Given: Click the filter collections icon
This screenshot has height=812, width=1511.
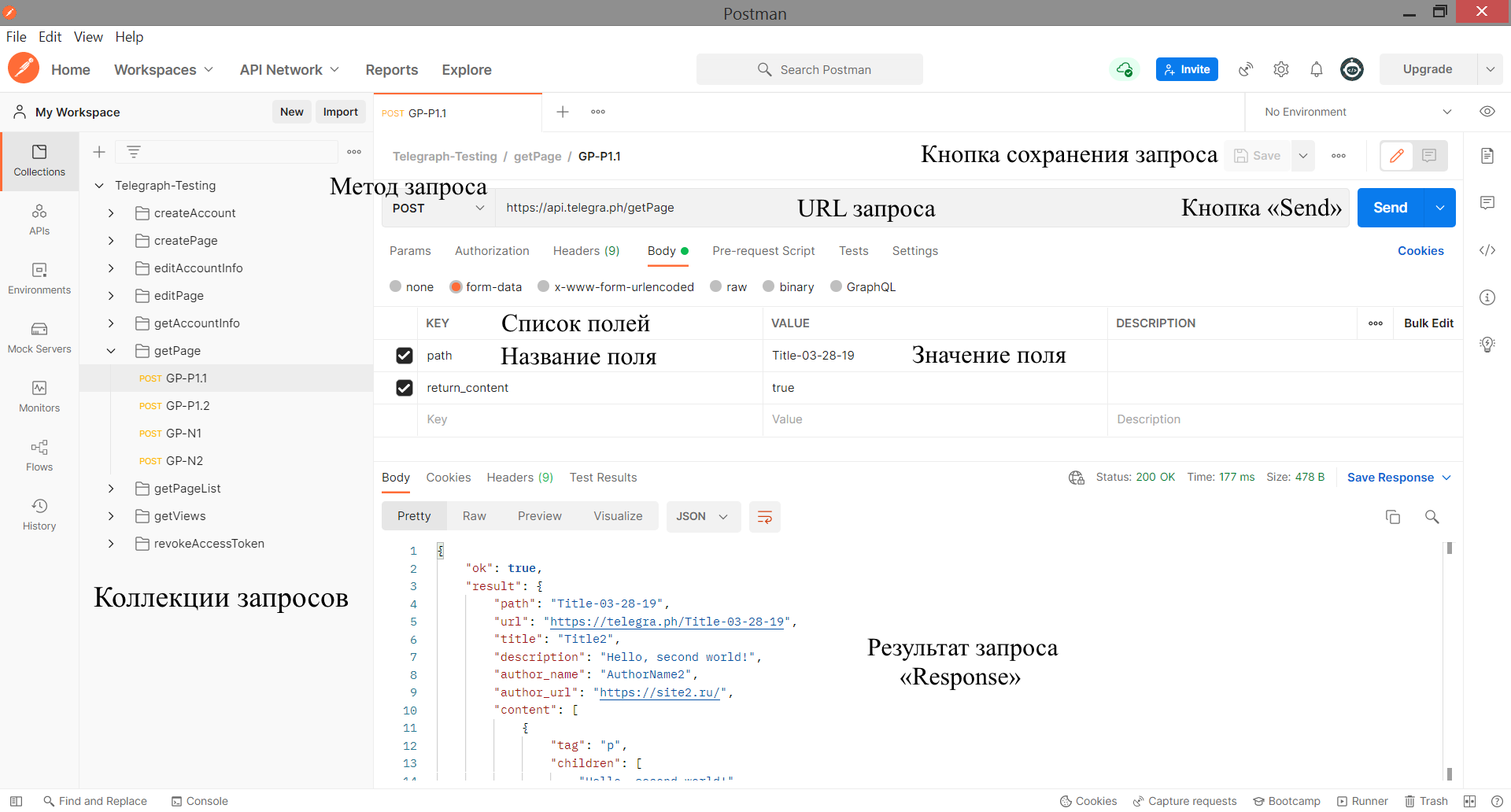Looking at the screenshot, I should 134,152.
